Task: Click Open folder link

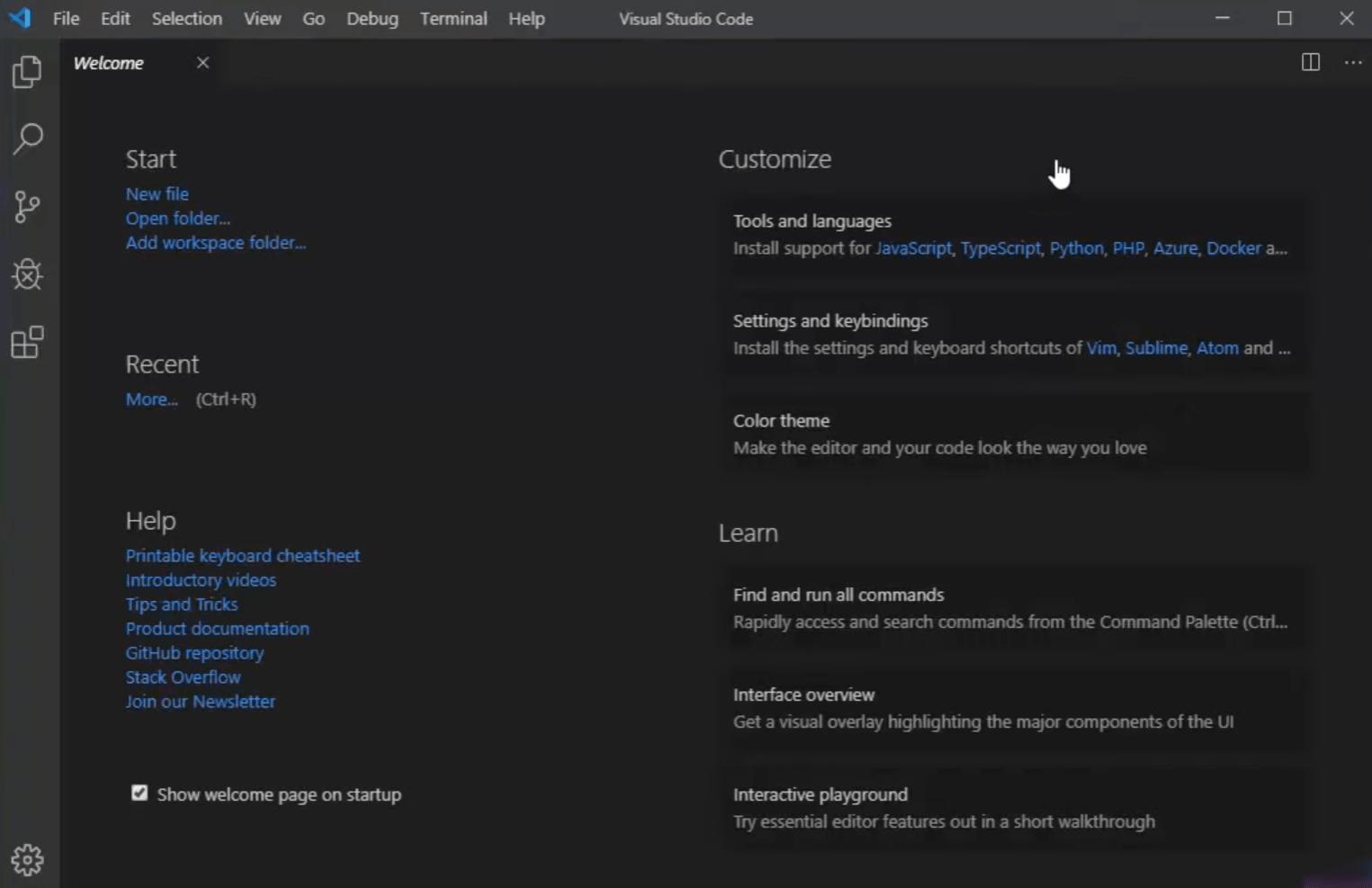Action: [177, 218]
